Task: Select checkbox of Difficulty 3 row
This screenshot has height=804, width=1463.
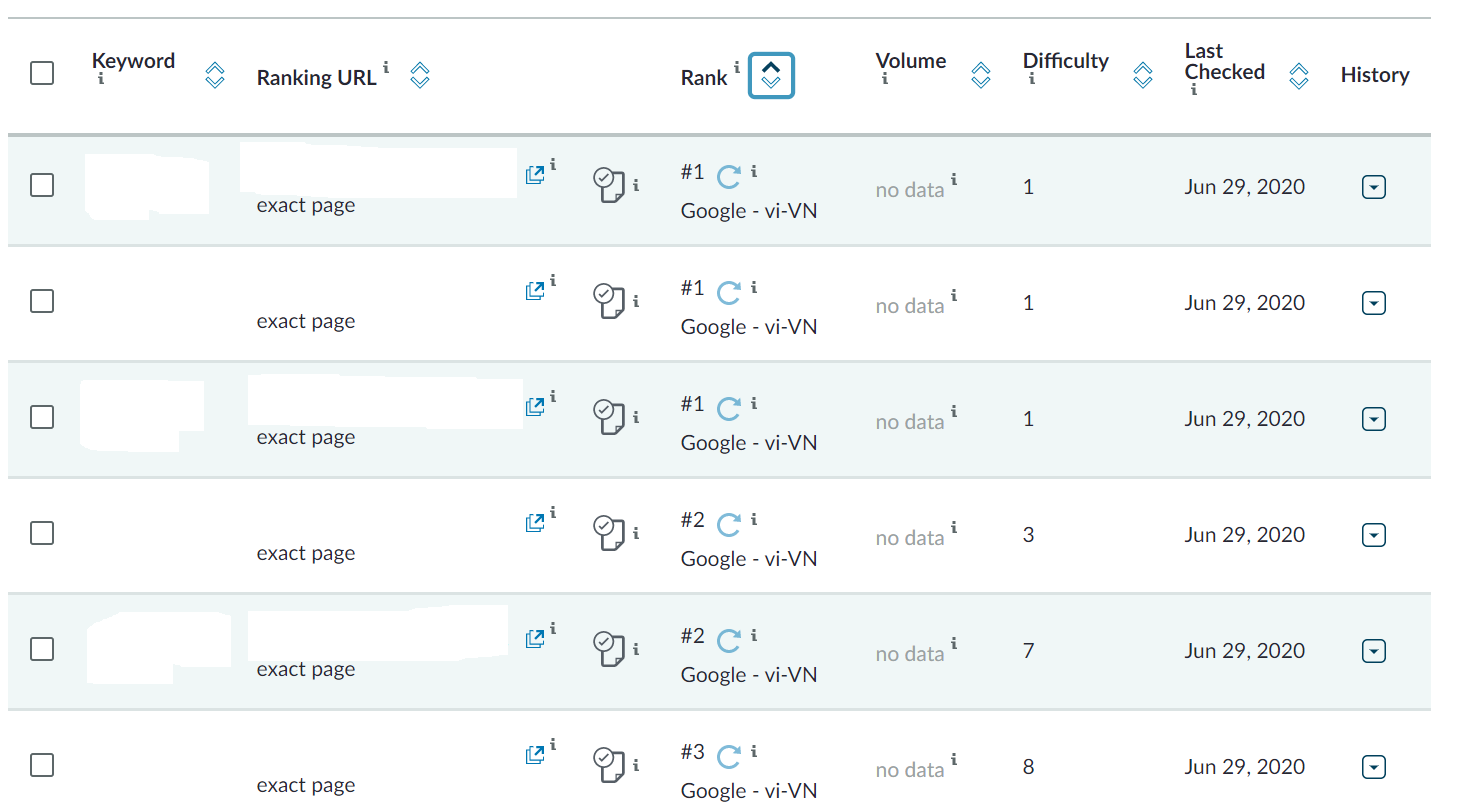Action: coord(42,533)
